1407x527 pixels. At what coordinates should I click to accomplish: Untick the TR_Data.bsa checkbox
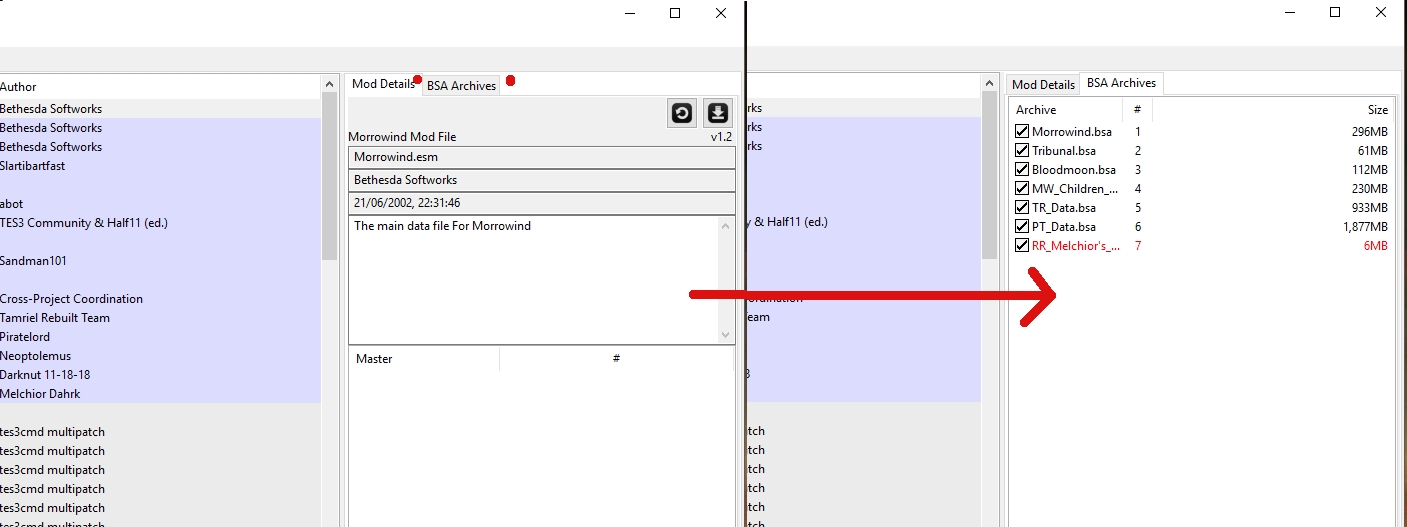click(1022, 207)
